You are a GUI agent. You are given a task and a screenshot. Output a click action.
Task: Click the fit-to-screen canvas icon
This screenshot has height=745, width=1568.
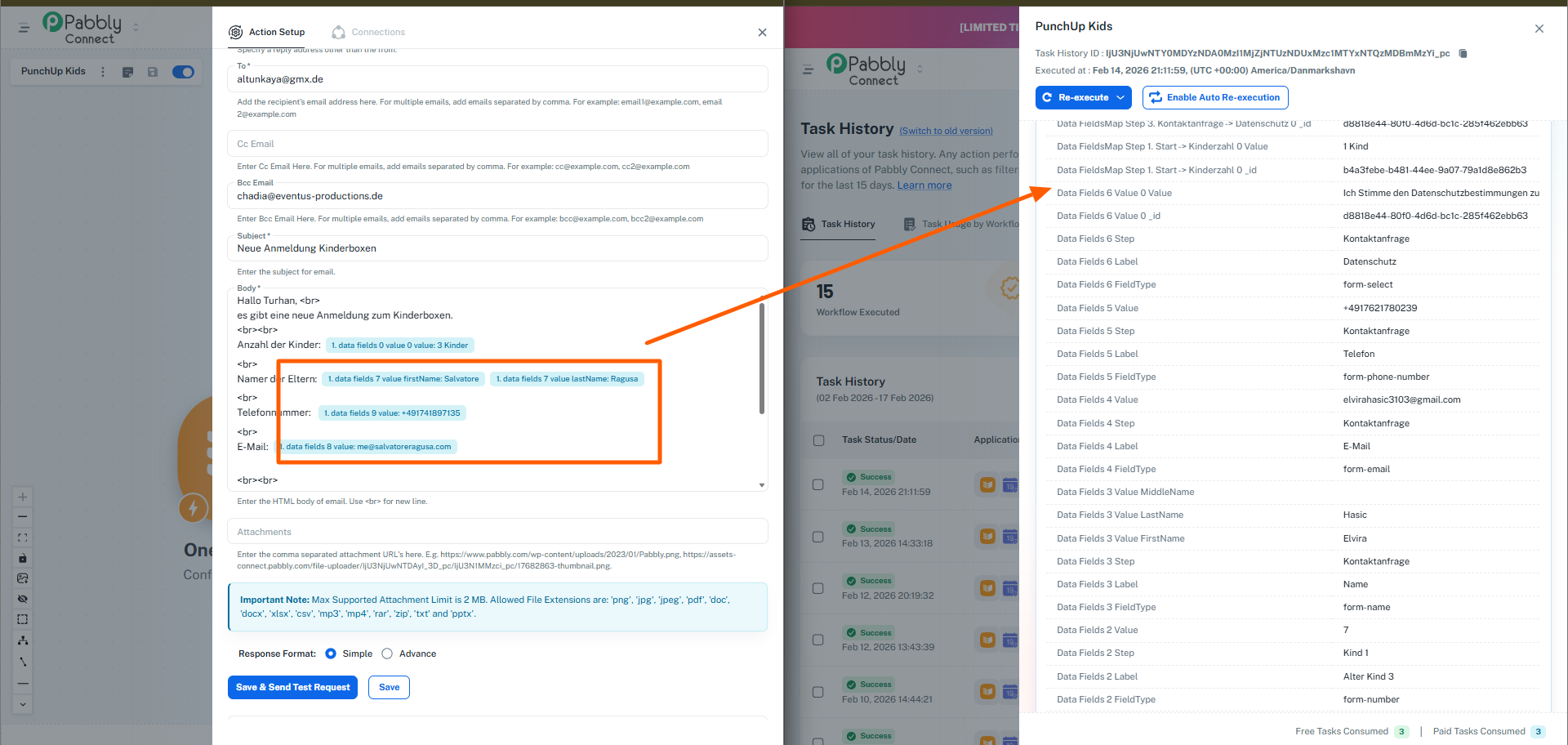pos(23,538)
